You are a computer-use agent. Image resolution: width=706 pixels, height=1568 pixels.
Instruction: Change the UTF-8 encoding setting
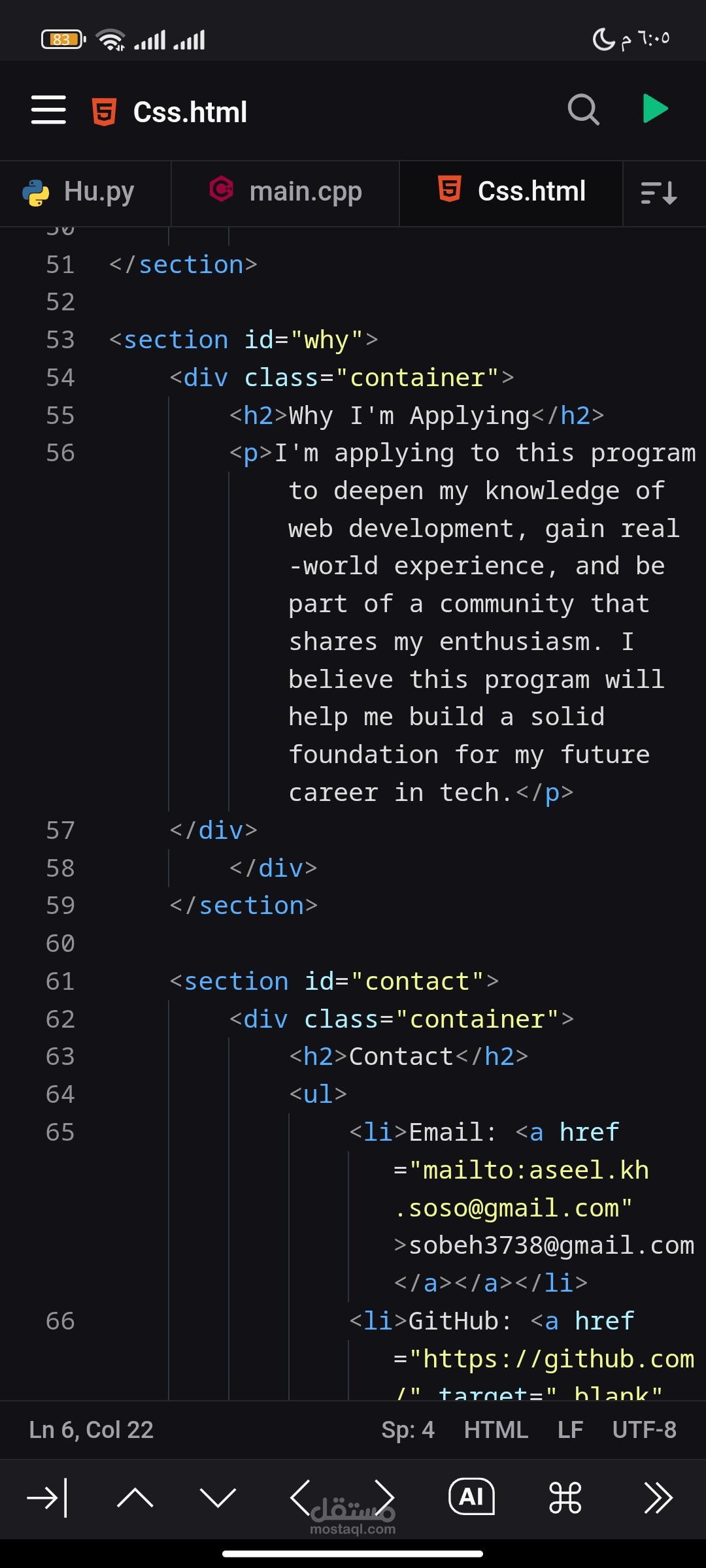click(644, 1430)
